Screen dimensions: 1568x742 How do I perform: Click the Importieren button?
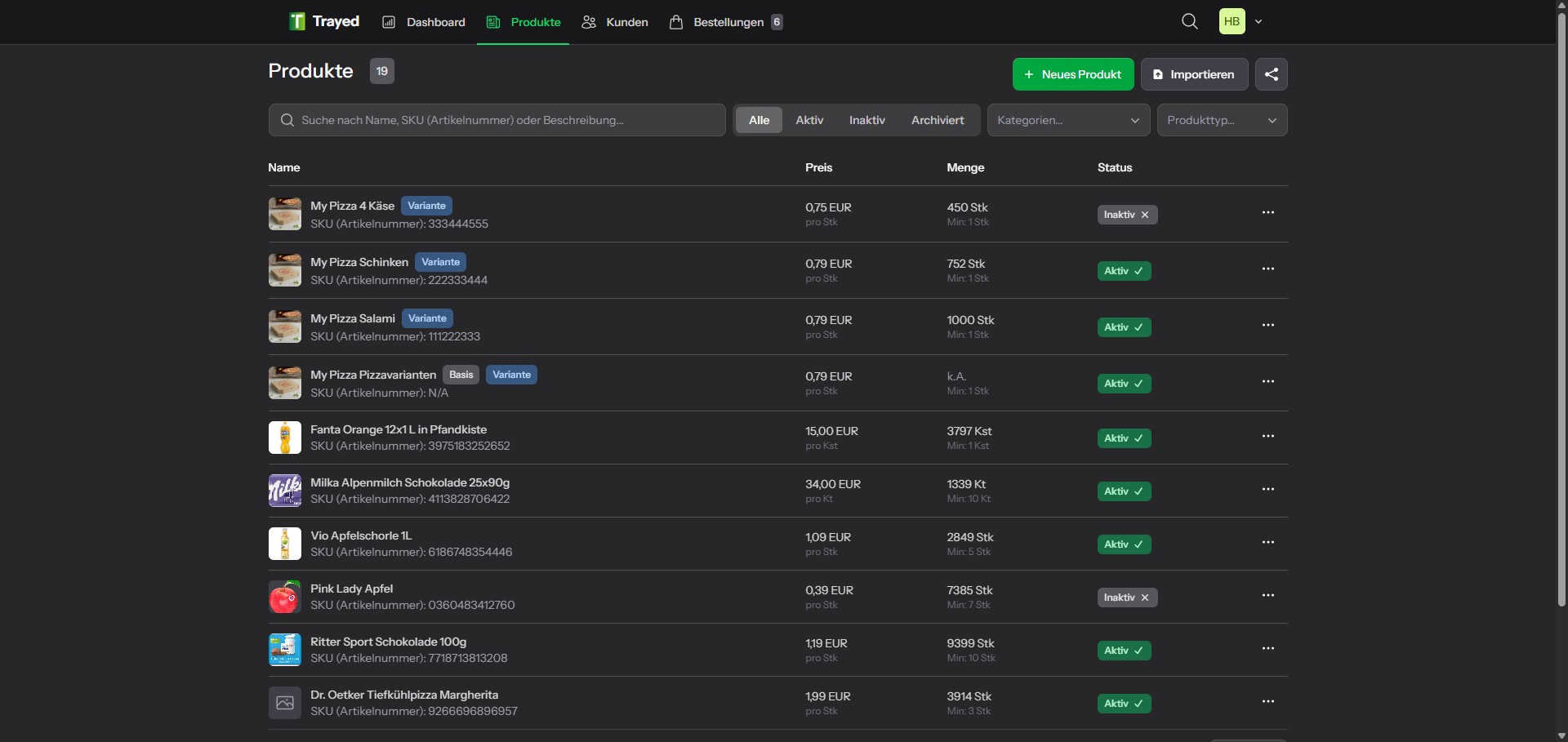[1193, 73]
